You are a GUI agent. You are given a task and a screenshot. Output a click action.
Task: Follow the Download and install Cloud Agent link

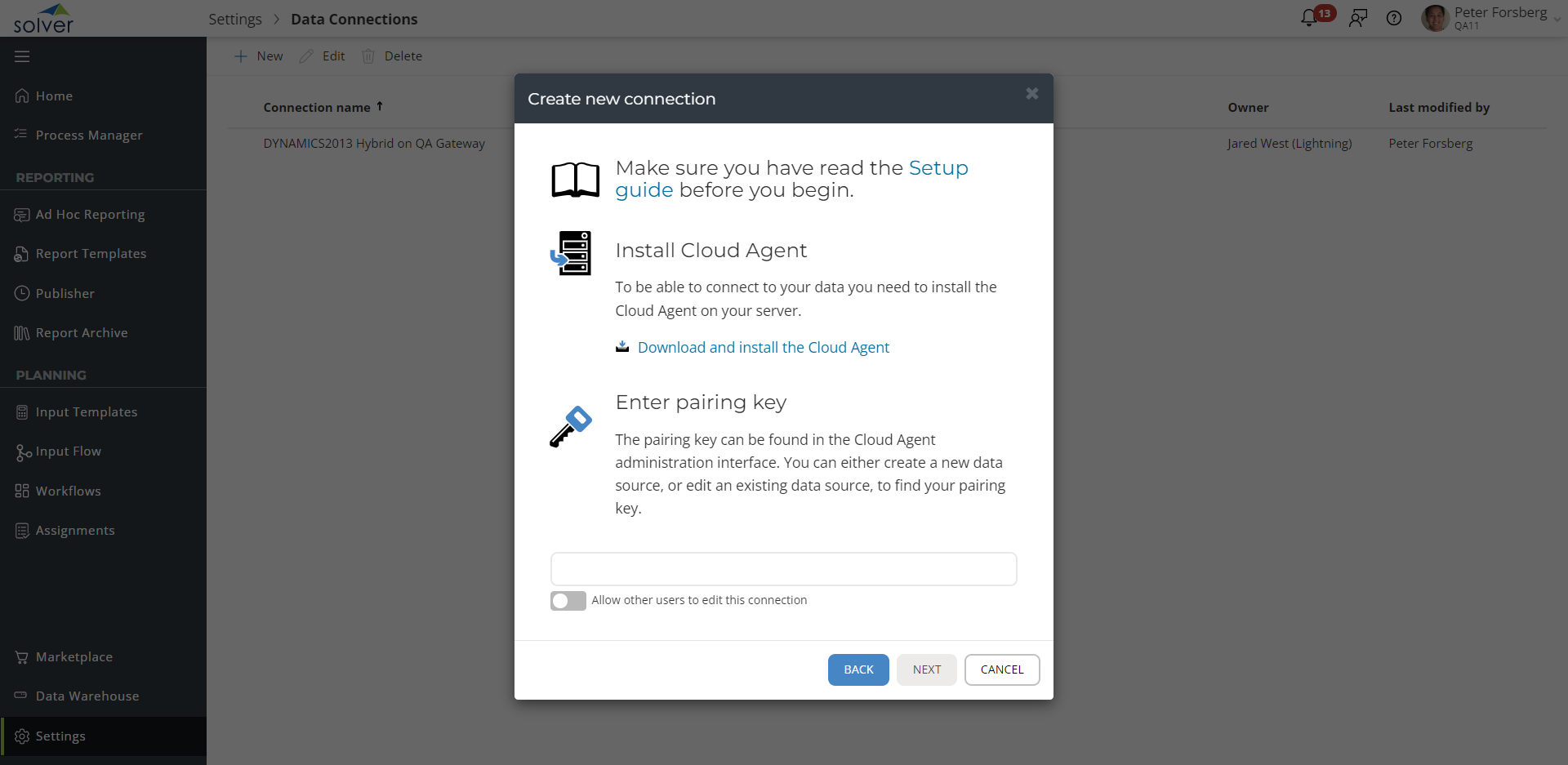pos(763,348)
